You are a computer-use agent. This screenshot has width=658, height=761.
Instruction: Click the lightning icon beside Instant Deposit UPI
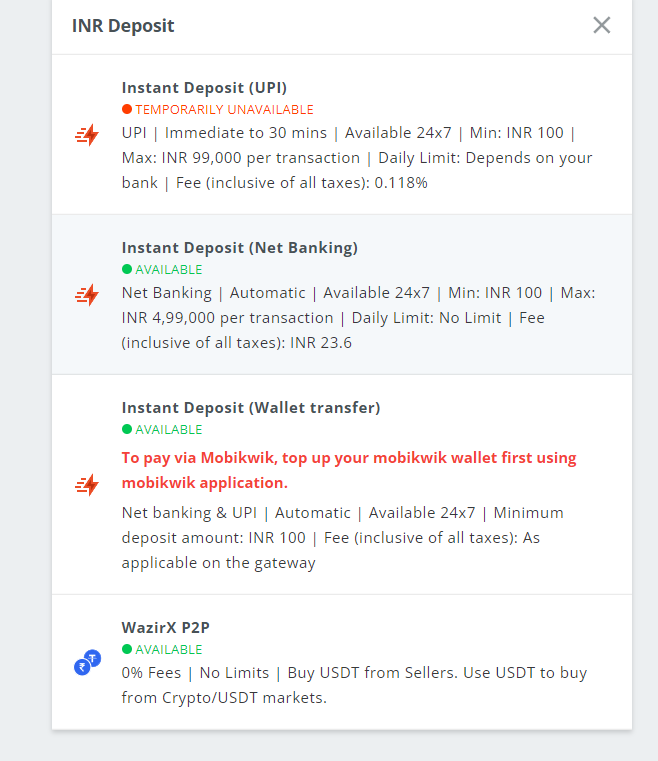[87, 135]
